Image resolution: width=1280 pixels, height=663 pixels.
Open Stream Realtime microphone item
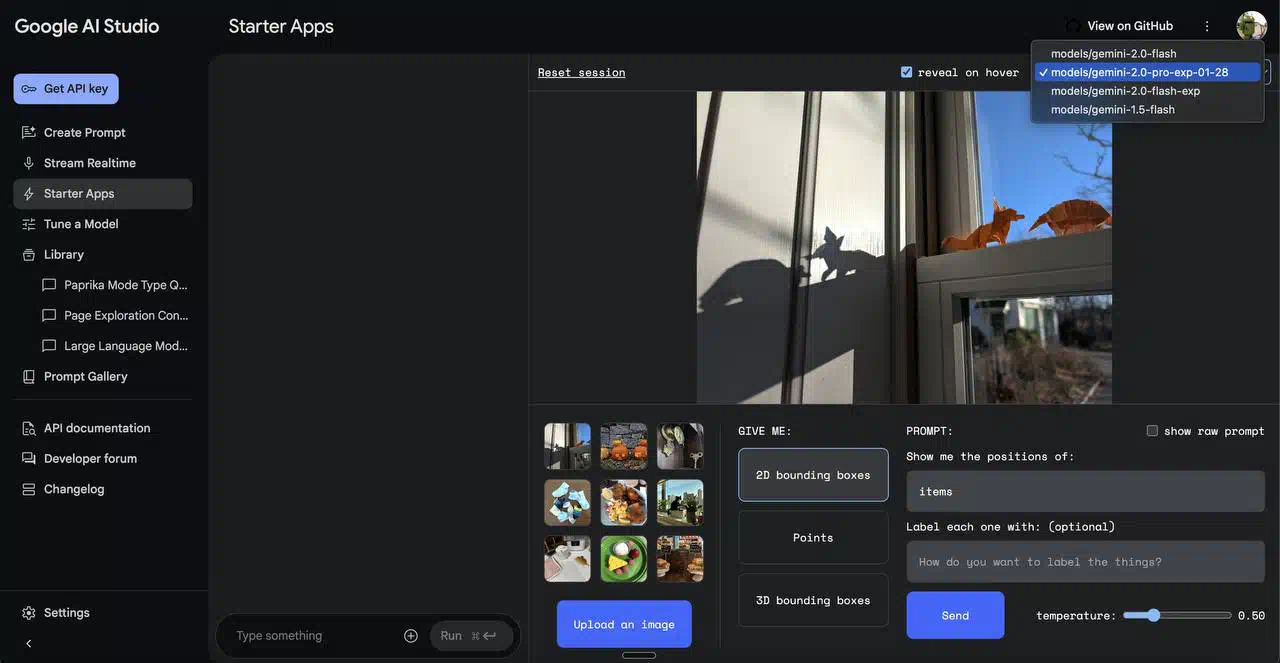click(89, 163)
